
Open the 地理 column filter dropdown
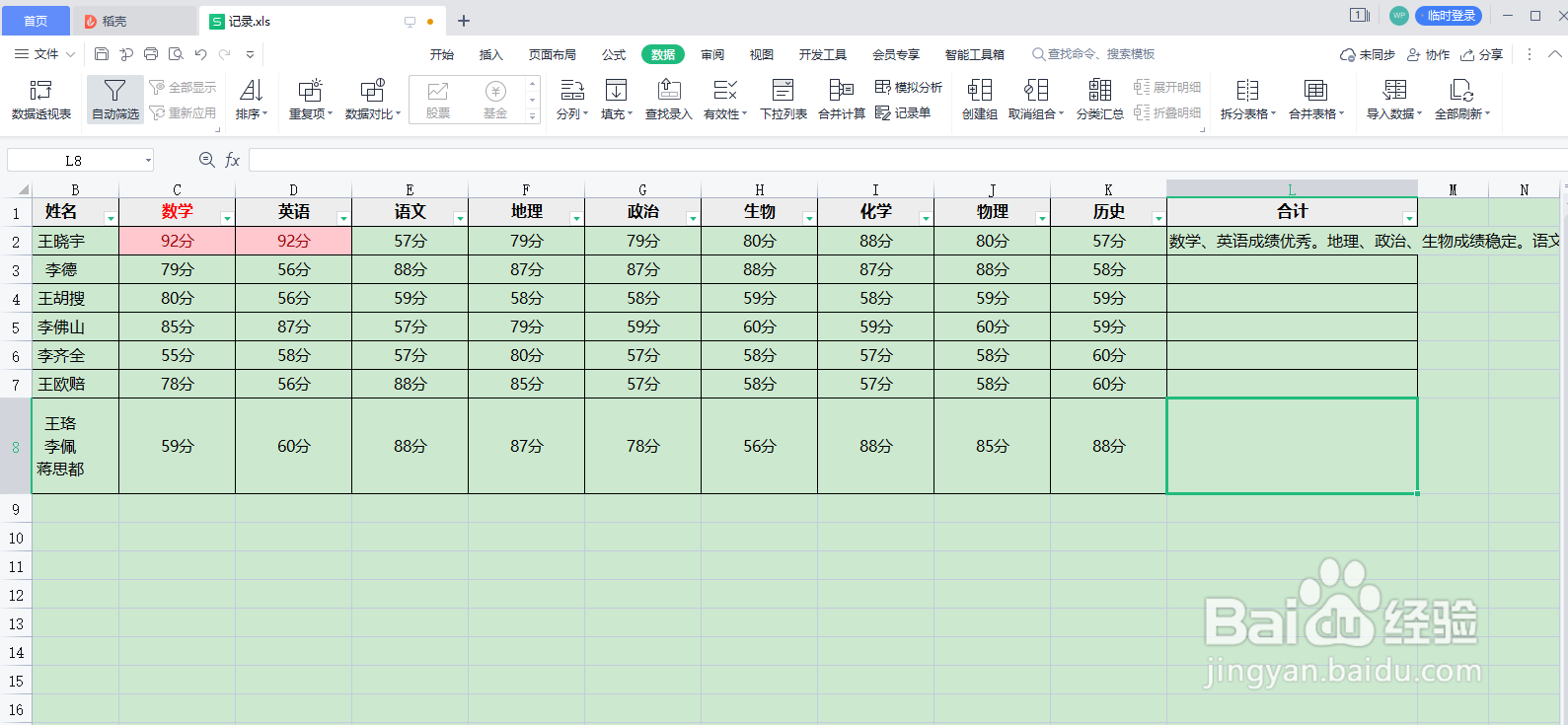click(x=576, y=219)
